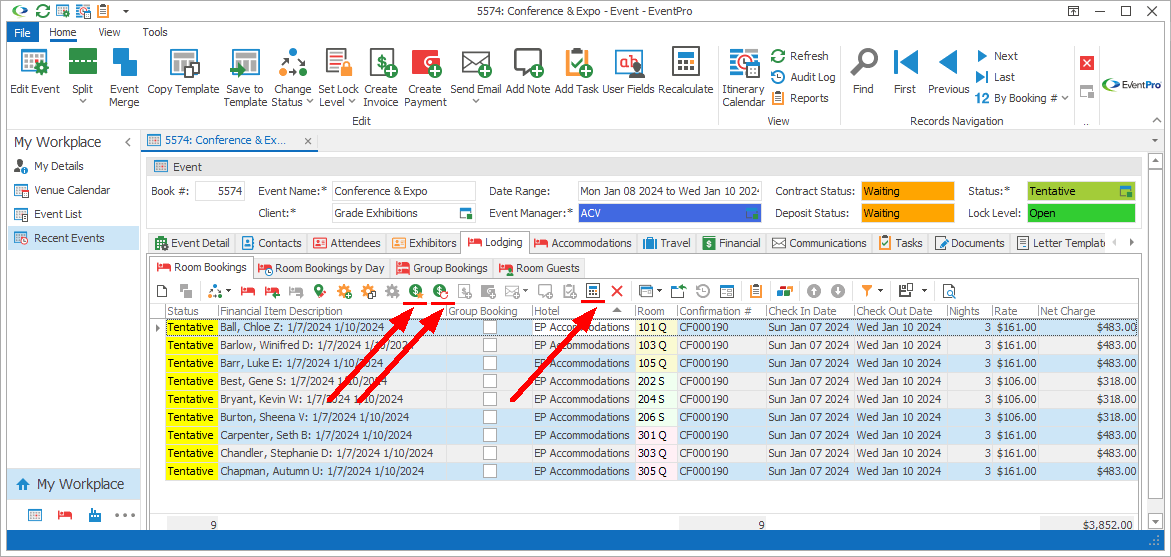Click the red X delete icon in grid toolbar
1171x557 pixels.
(617, 290)
